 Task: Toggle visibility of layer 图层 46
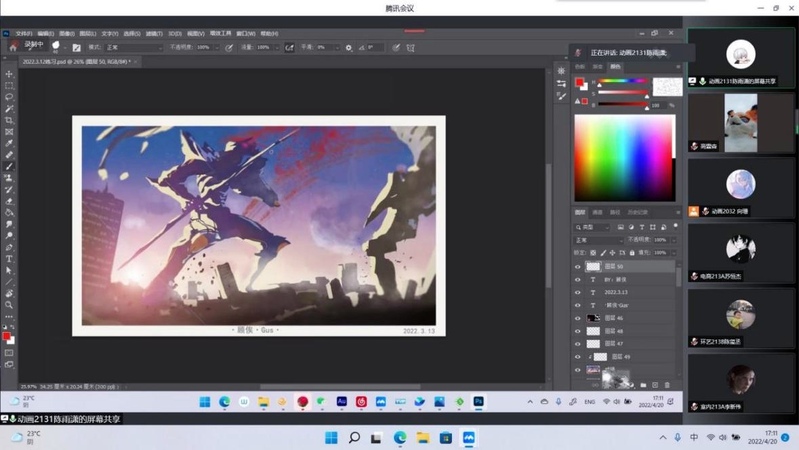[x=577, y=318]
